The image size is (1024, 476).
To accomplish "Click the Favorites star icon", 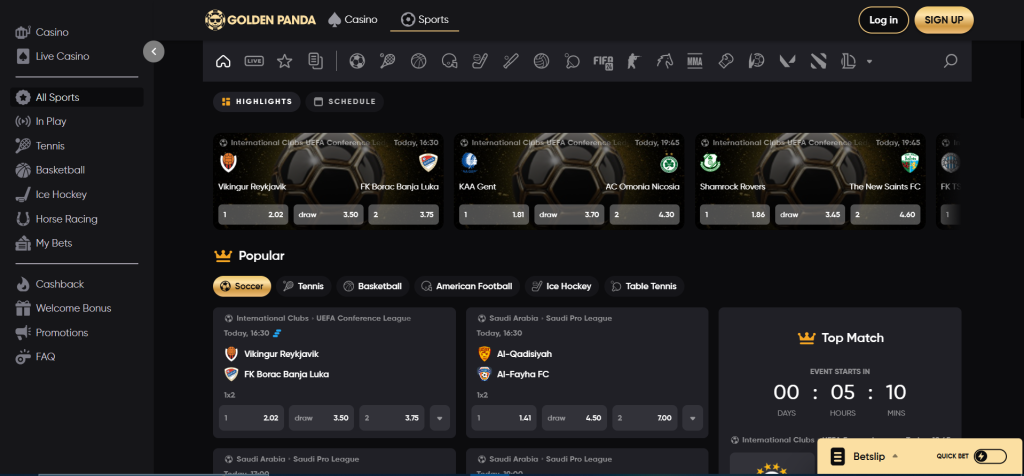I will pyautogui.click(x=284, y=62).
